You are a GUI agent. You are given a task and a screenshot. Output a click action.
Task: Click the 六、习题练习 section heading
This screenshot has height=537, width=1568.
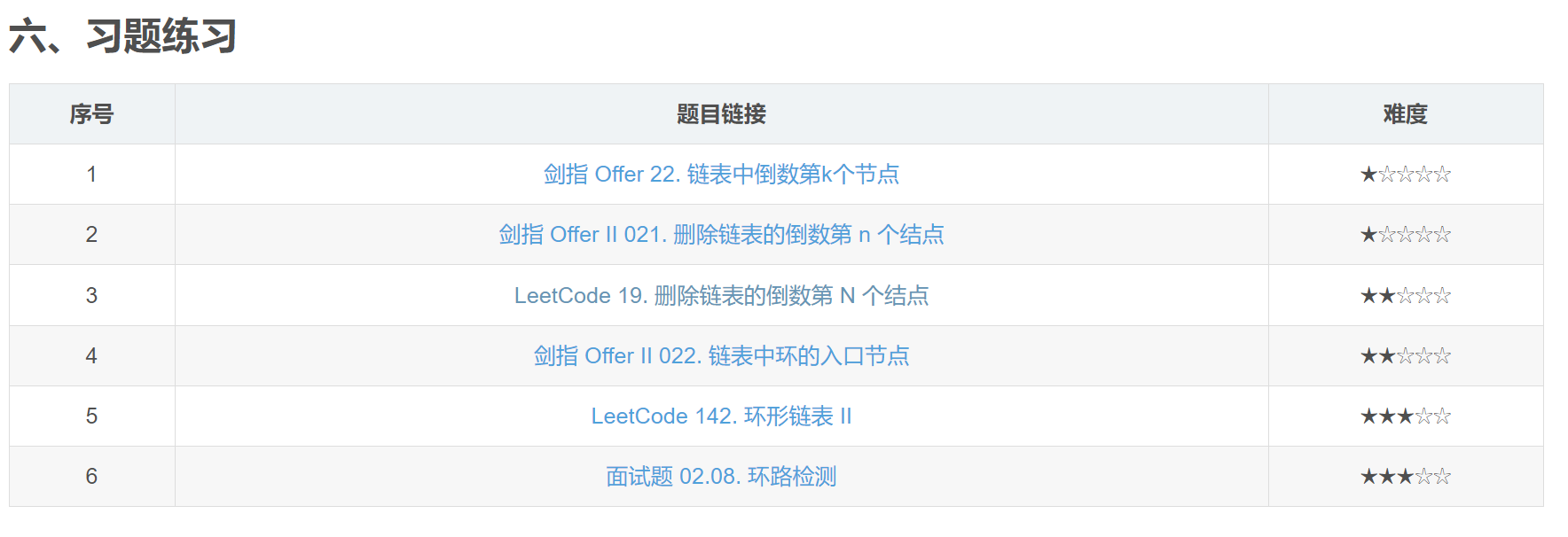pos(122,37)
